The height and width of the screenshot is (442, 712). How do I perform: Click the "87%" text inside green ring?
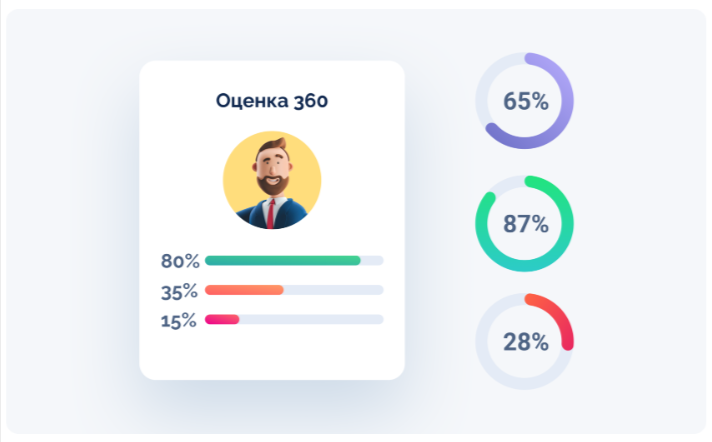click(x=525, y=224)
